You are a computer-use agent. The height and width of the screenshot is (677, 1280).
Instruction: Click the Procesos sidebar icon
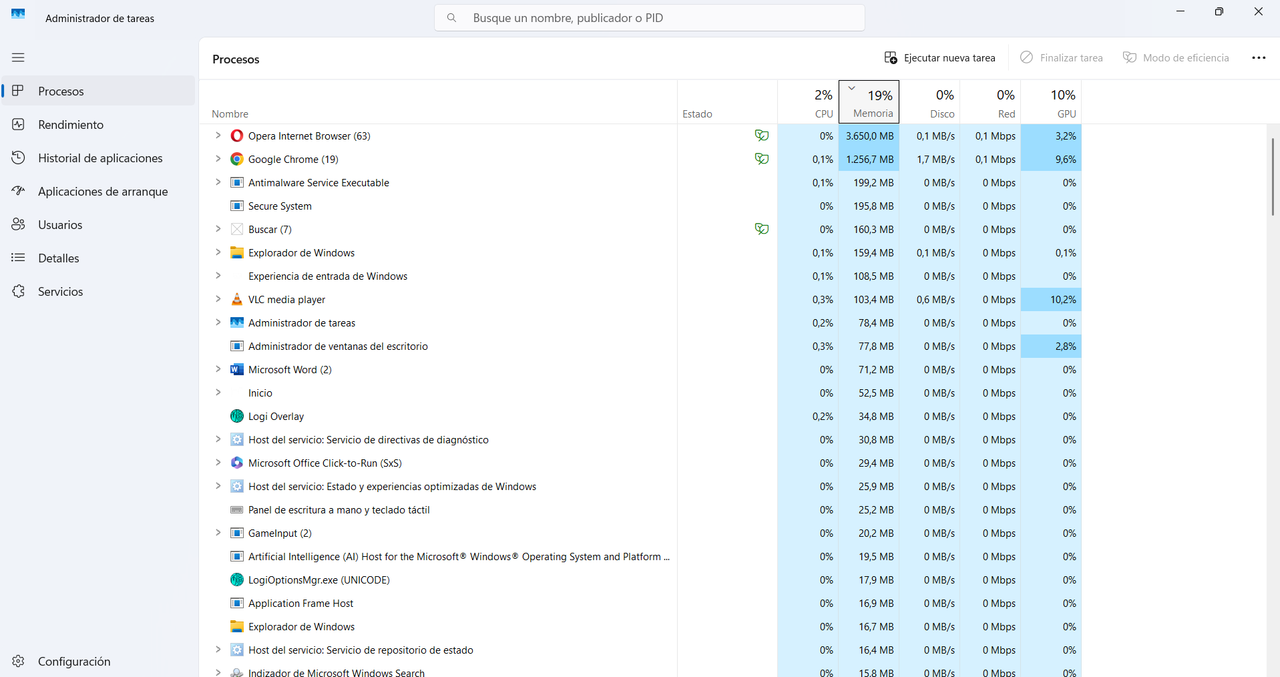18,91
